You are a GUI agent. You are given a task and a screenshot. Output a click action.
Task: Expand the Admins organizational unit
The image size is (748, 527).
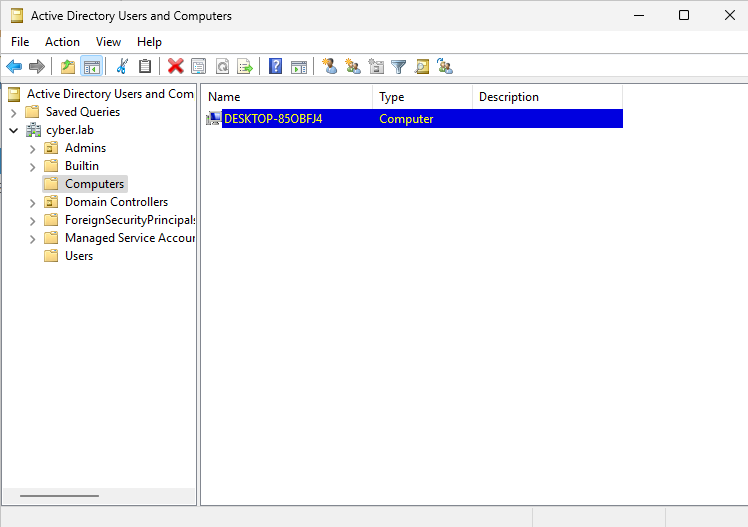coord(33,148)
